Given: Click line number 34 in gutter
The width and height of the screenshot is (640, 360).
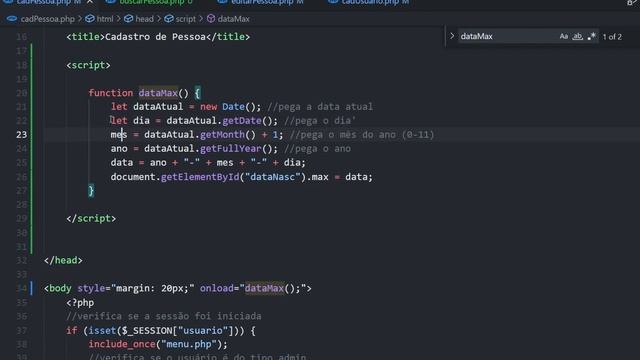Looking at the screenshot, I should pyautogui.click(x=22, y=288).
